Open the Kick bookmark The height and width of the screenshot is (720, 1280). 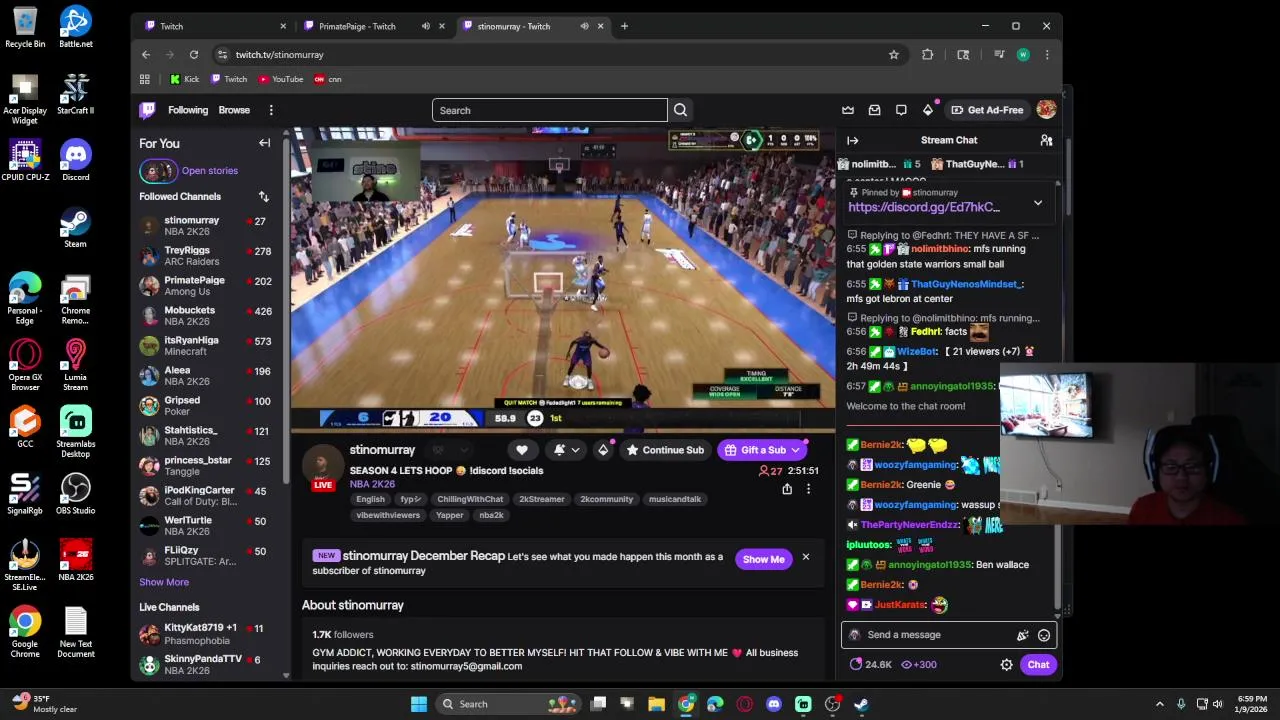(185, 79)
